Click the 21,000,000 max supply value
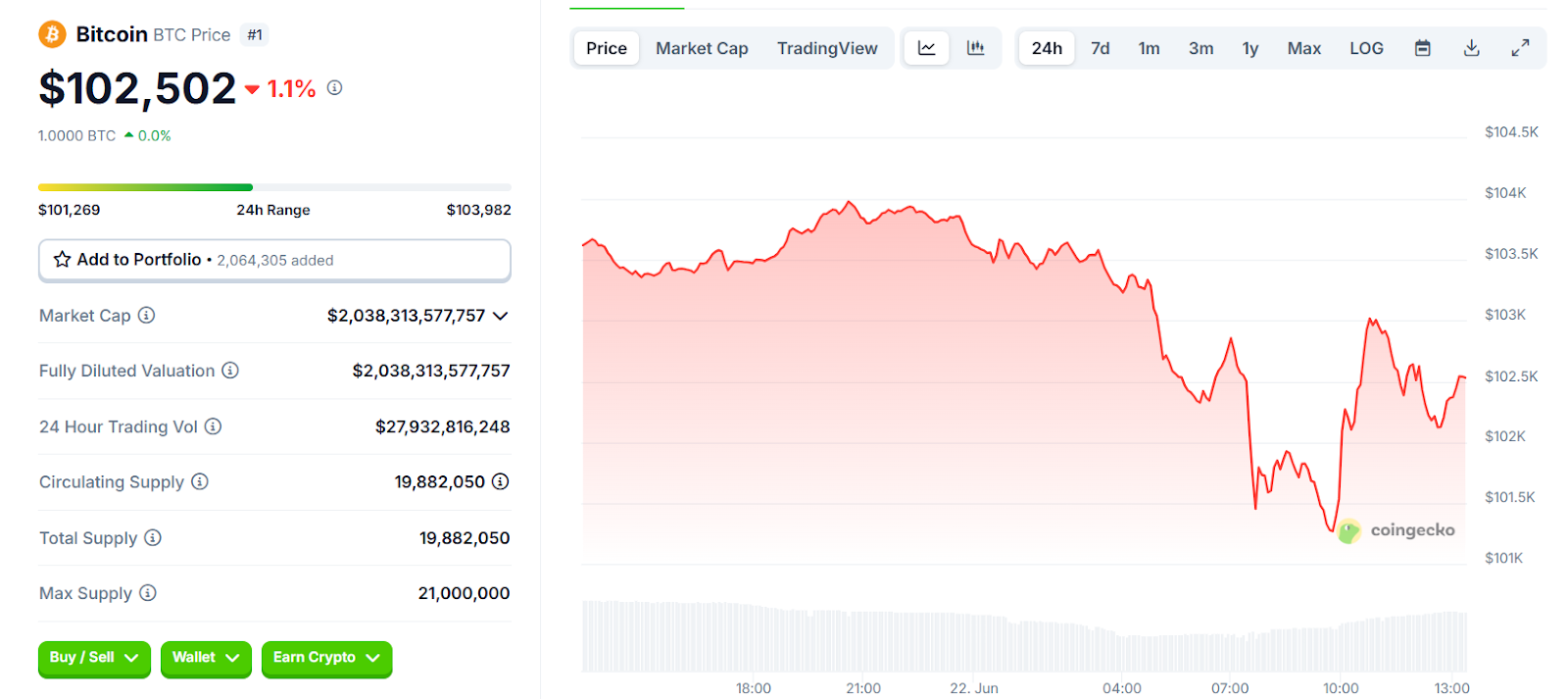The image size is (1568, 699). pos(464,593)
